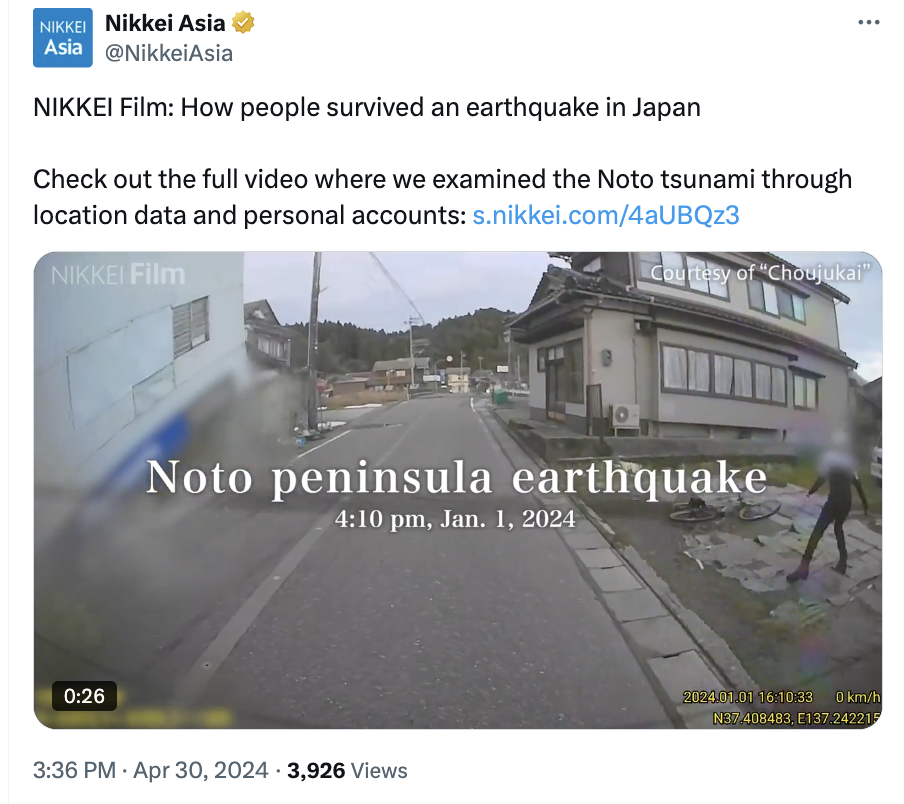This screenshot has height=804, width=904.
Task: Click the dashcam timestamp 2024.01.01 16:10:33
Action: (x=748, y=697)
